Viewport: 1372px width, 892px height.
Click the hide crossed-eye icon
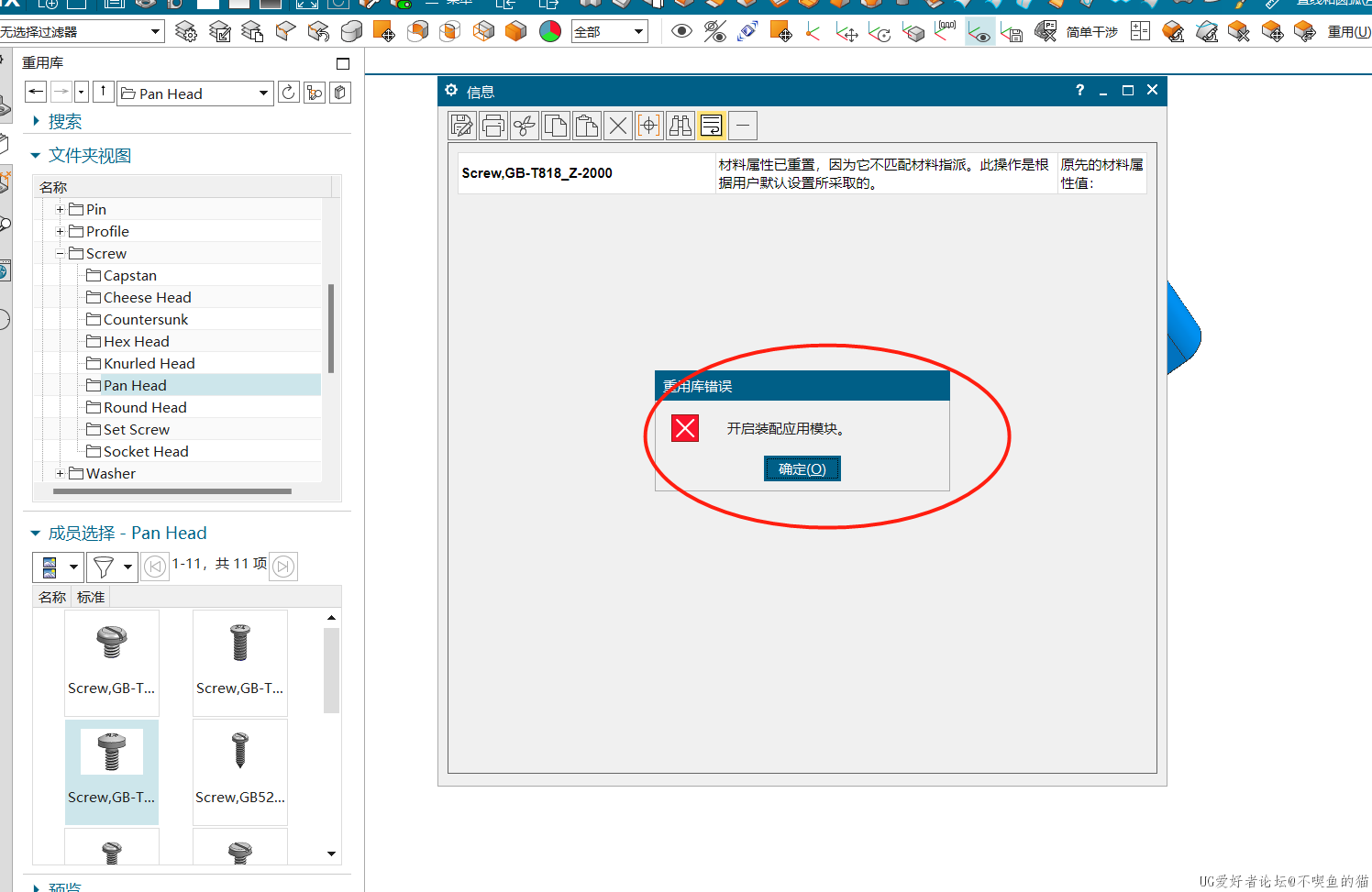(714, 31)
